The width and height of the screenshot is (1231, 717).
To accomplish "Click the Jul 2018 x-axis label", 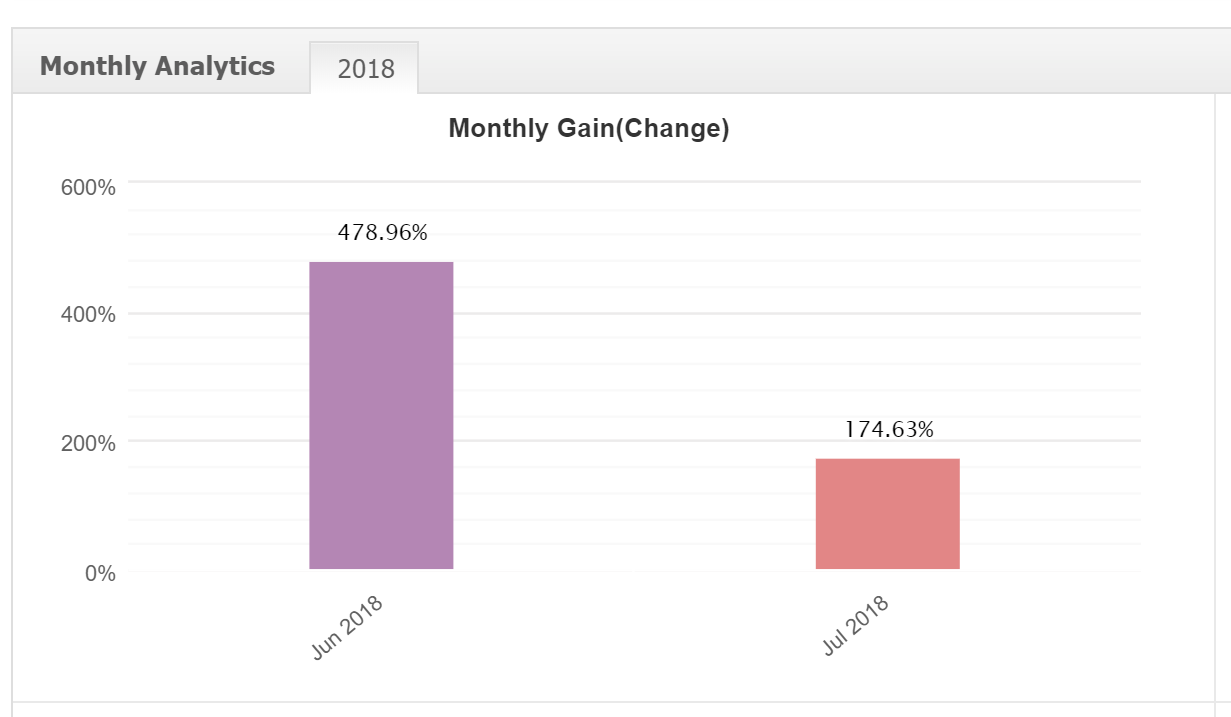I will (x=855, y=627).
